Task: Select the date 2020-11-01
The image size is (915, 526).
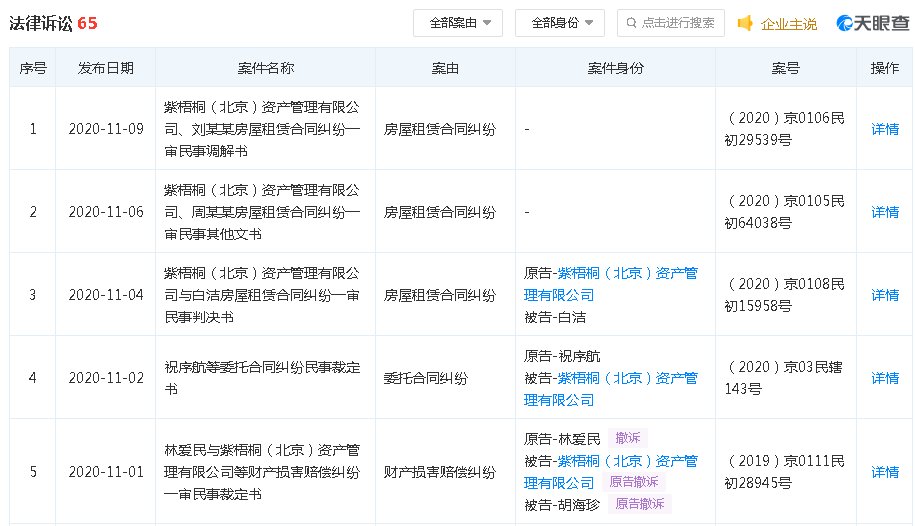Action: [106, 472]
